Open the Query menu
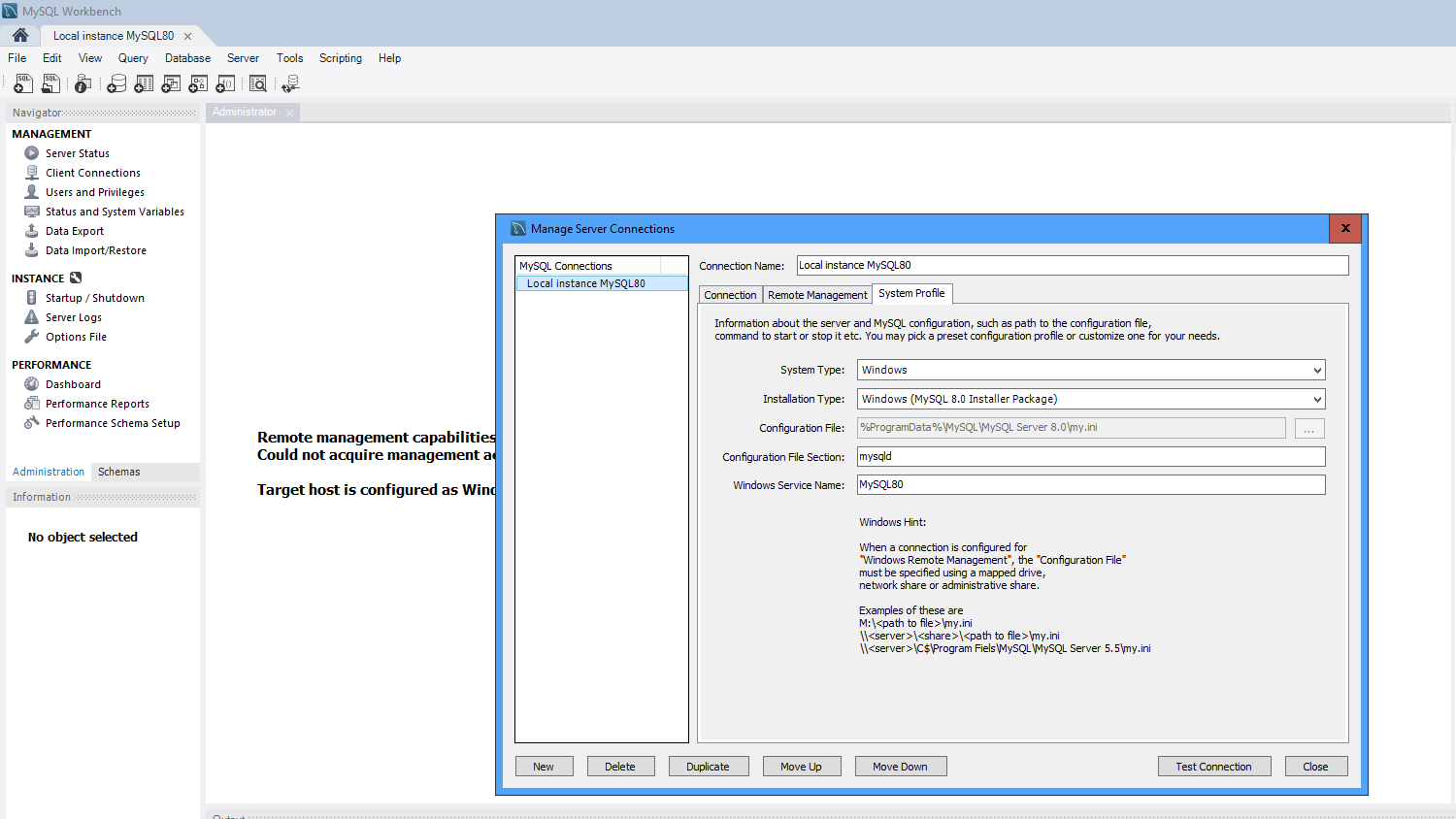The width and height of the screenshot is (1456, 819). [x=133, y=58]
